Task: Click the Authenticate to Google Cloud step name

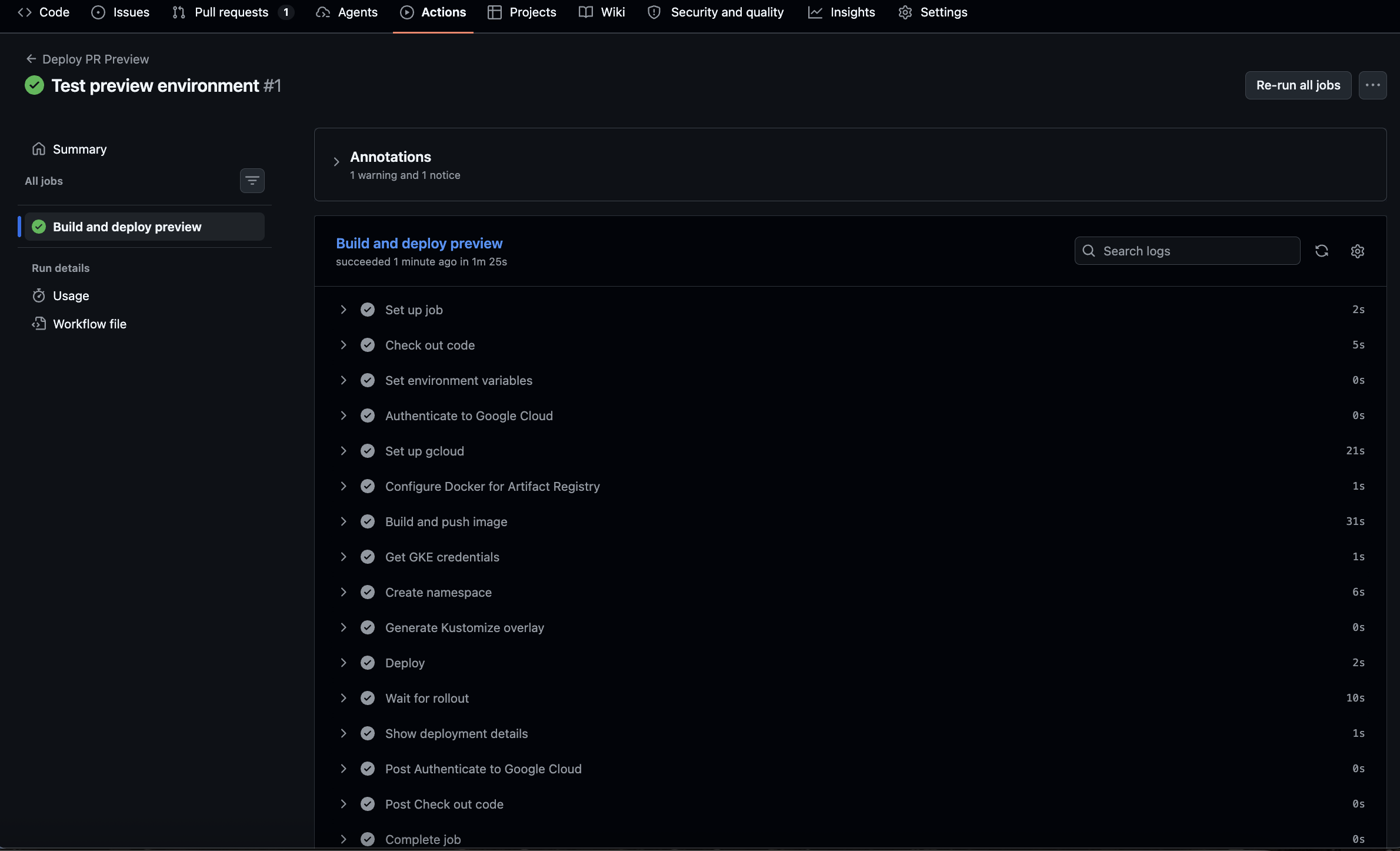Action: pyautogui.click(x=469, y=415)
